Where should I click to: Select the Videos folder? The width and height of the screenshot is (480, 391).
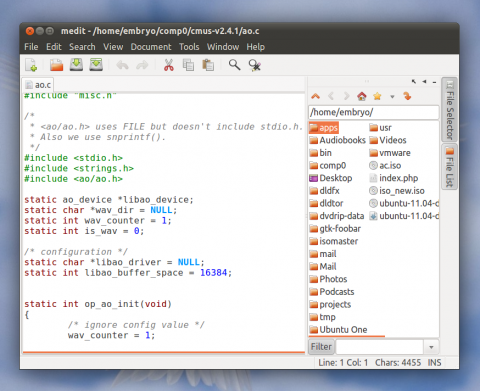(388, 140)
